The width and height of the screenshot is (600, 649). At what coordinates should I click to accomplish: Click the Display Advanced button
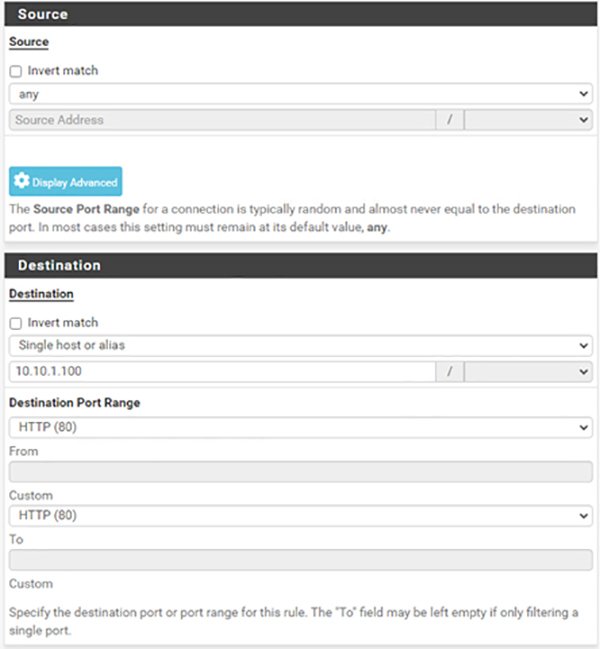click(x=66, y=182)
